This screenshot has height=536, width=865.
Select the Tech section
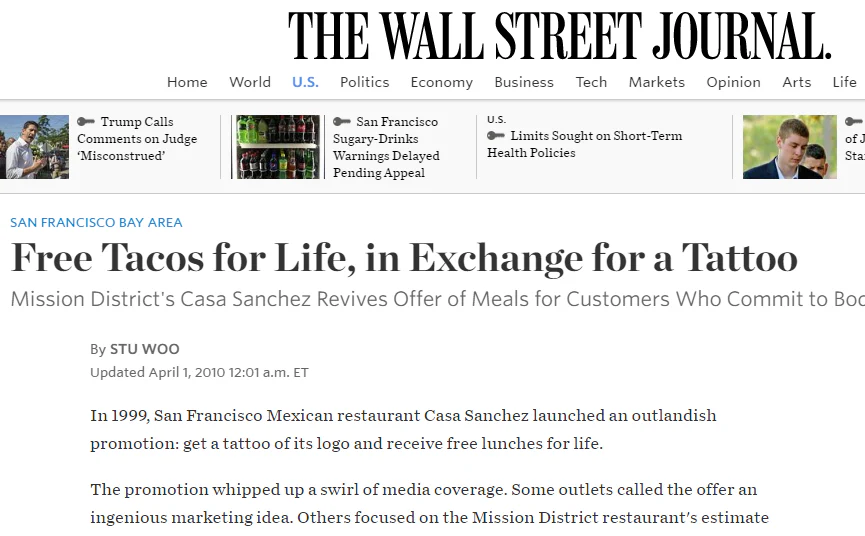coord(591,82)
